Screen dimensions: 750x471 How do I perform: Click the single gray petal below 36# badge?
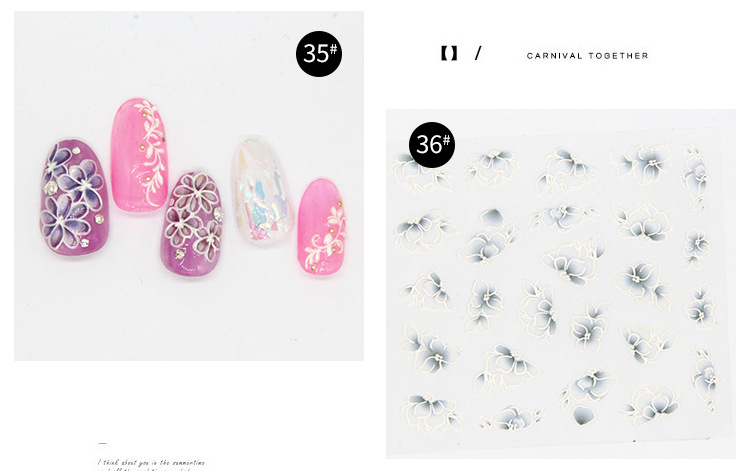[492, 218]
